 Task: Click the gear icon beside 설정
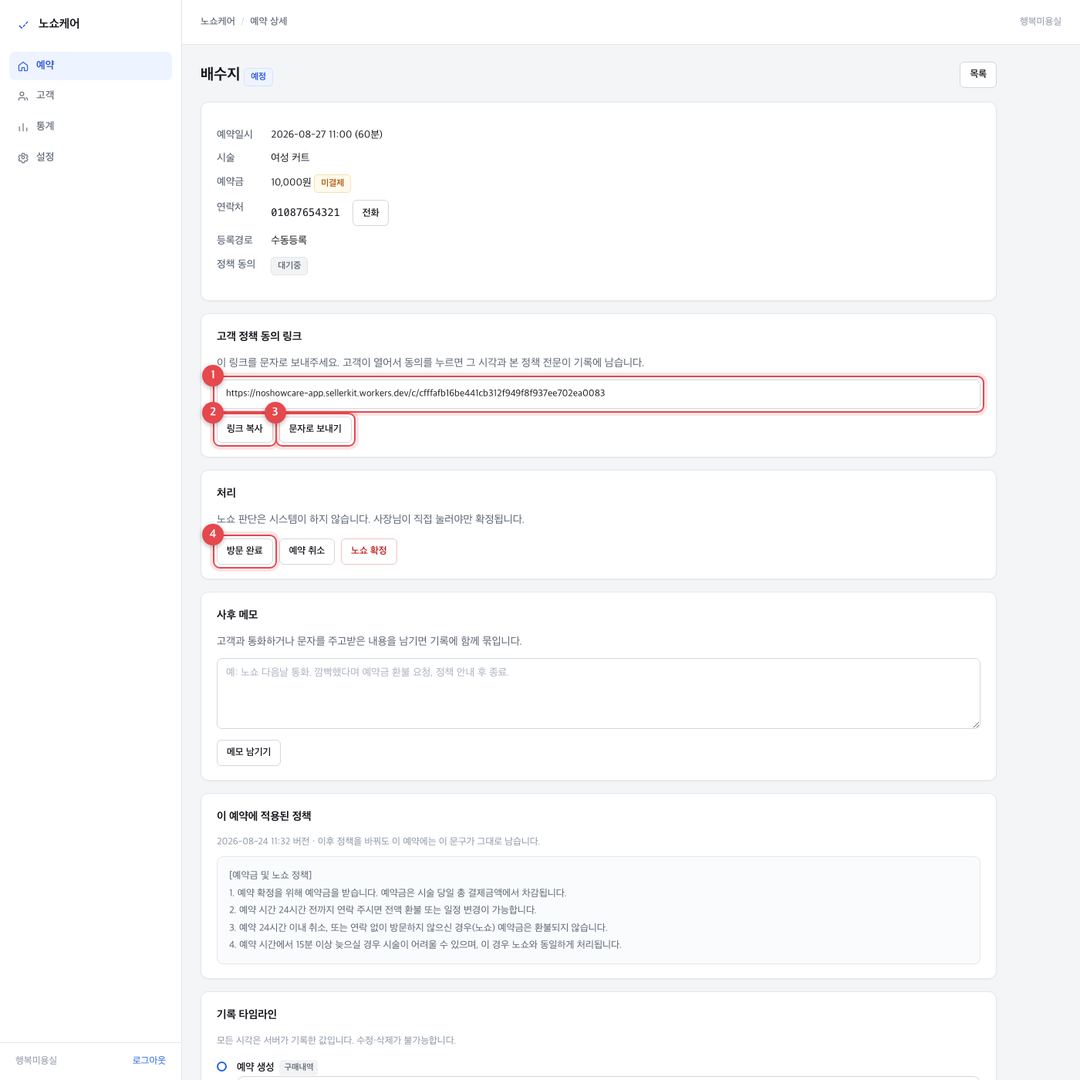23,158
